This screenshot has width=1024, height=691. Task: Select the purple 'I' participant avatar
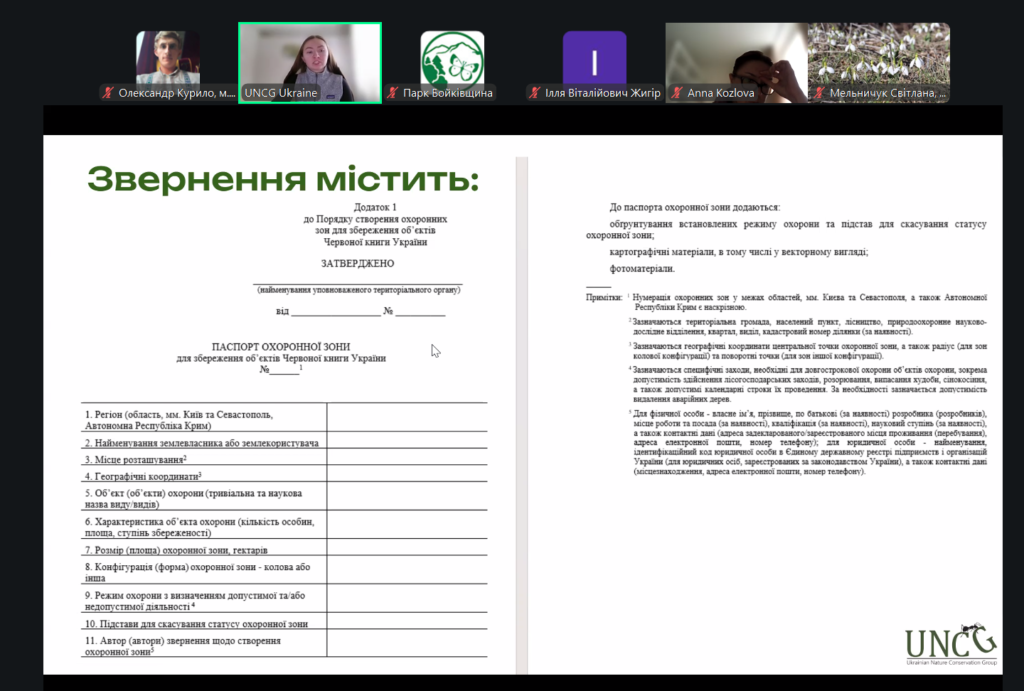[x=594, y=58]
